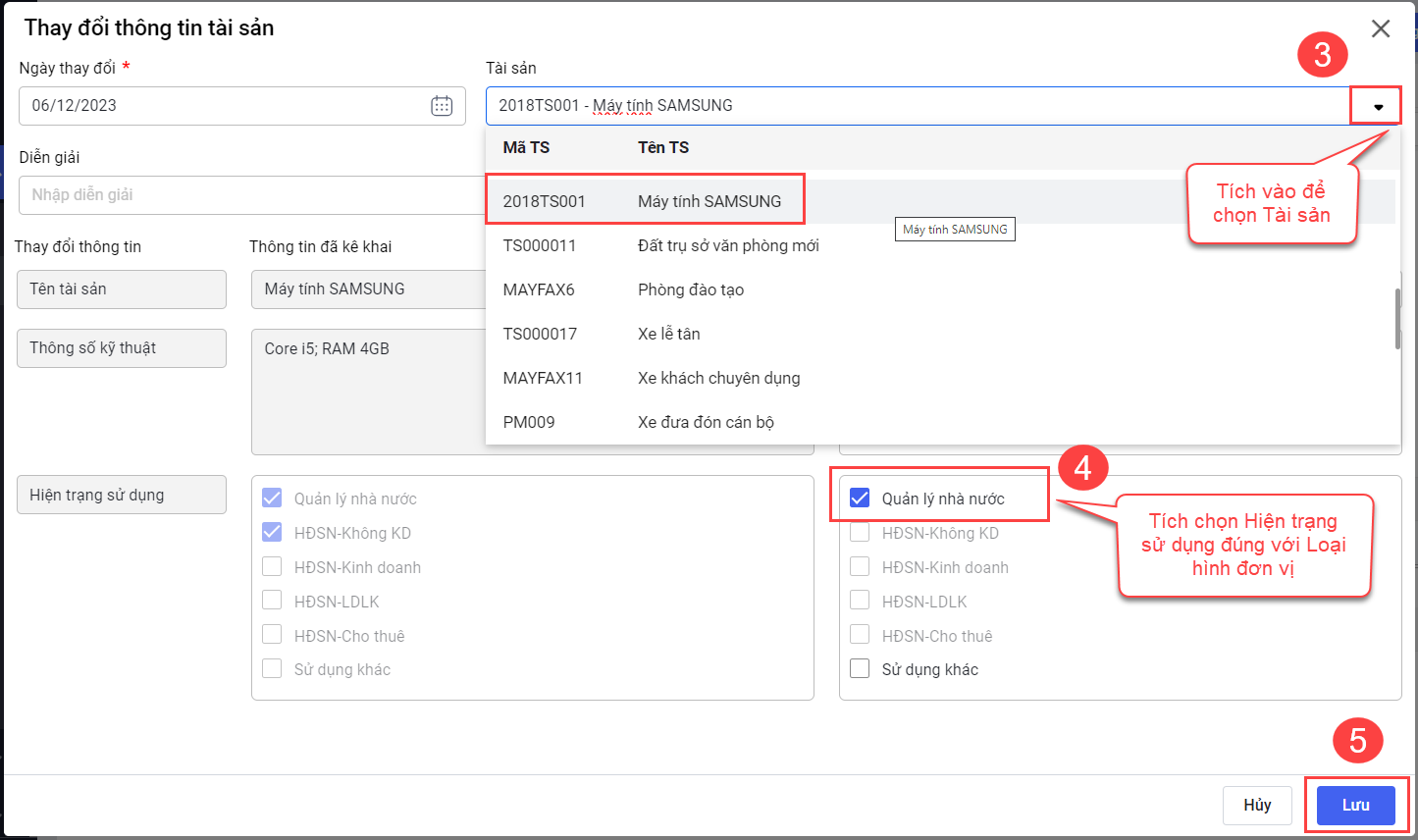The width and height of the screenshot is (1418, 840).
Task: Click the Diễn giải input field
Action: click(250, 195)
